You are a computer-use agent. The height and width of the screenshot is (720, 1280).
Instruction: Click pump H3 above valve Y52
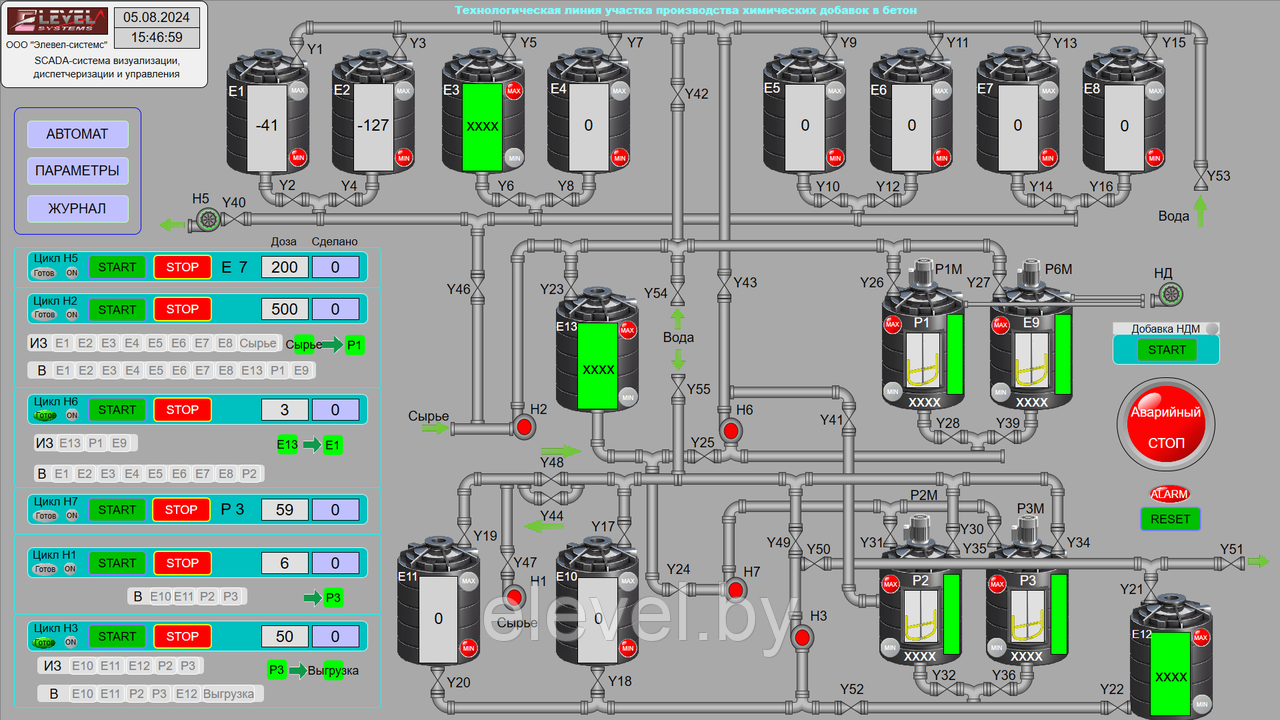[x=801, y=636]
